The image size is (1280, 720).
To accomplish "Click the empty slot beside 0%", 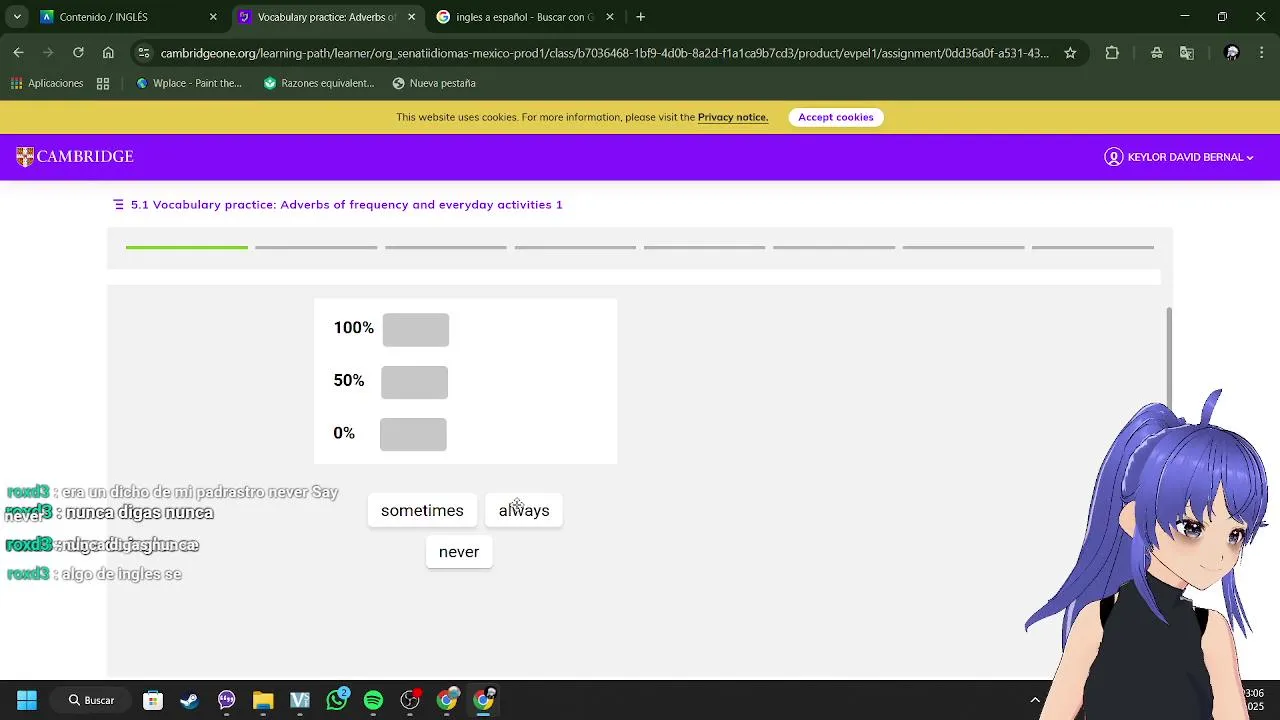I will (x=413, y=434).
